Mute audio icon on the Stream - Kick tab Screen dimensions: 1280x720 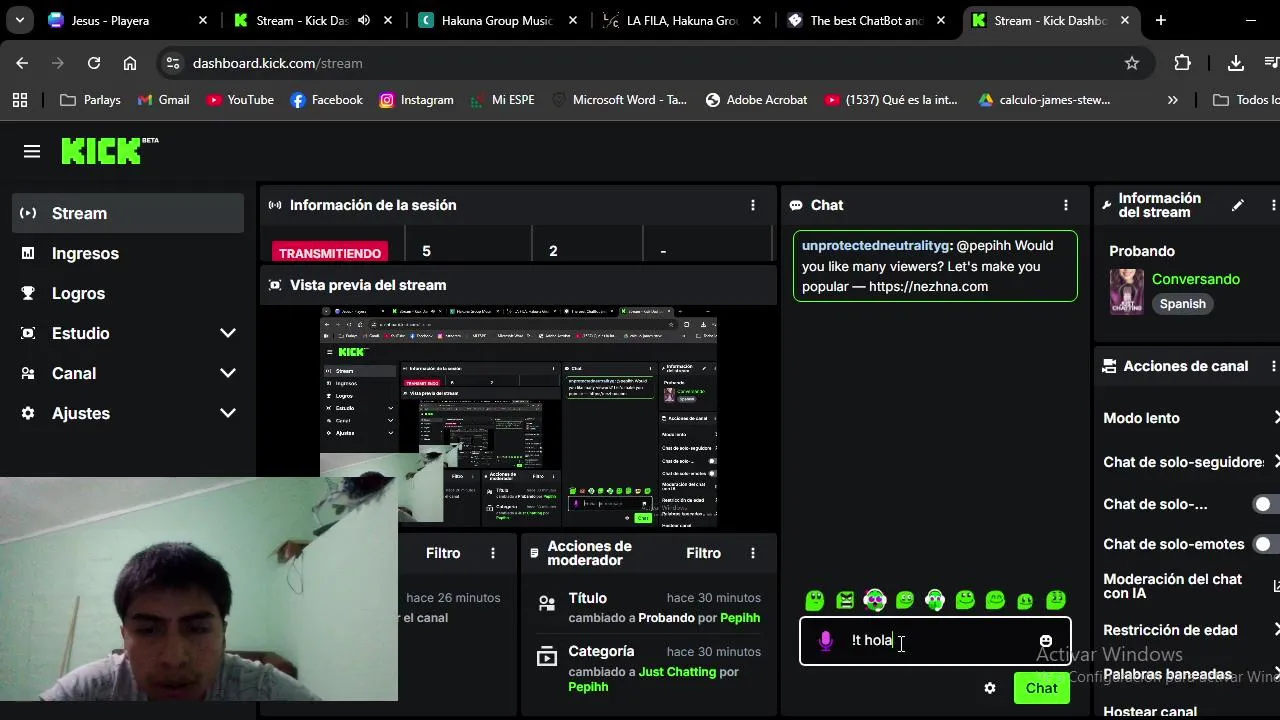[364, 20]
